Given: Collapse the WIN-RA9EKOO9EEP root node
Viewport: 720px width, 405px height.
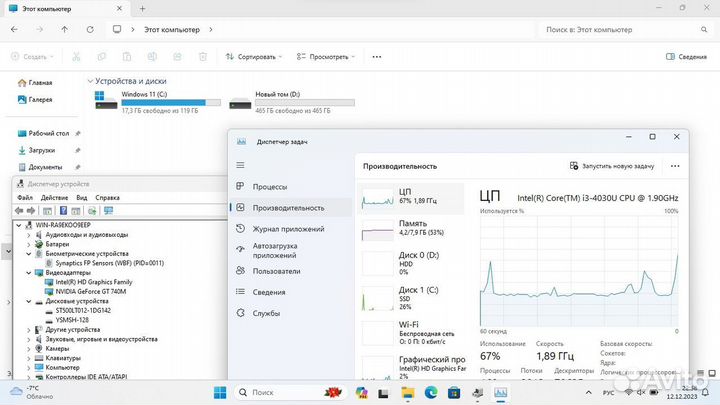Looking at the screenshot, I should point(19,225).
